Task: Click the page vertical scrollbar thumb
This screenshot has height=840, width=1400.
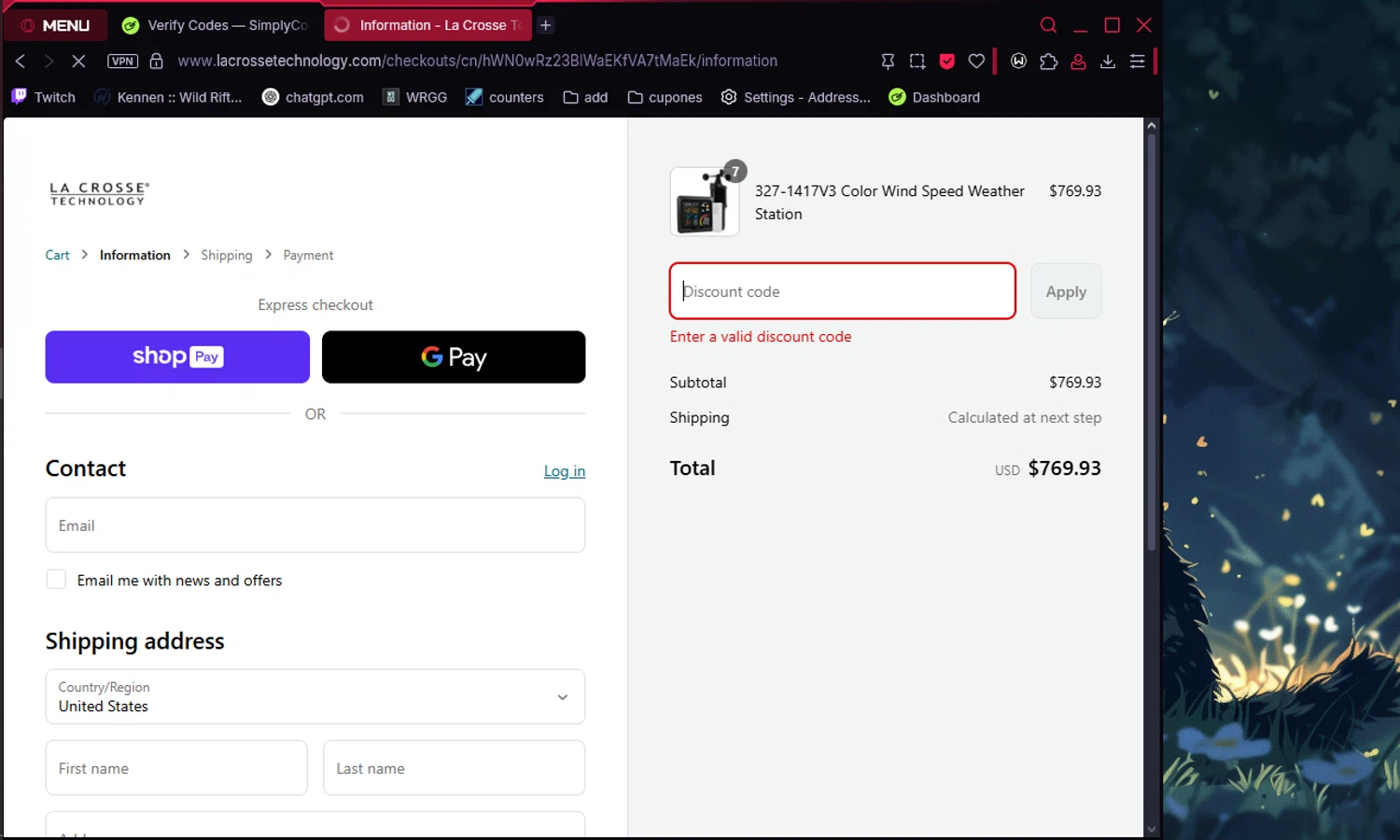Action: (1151, 341)
